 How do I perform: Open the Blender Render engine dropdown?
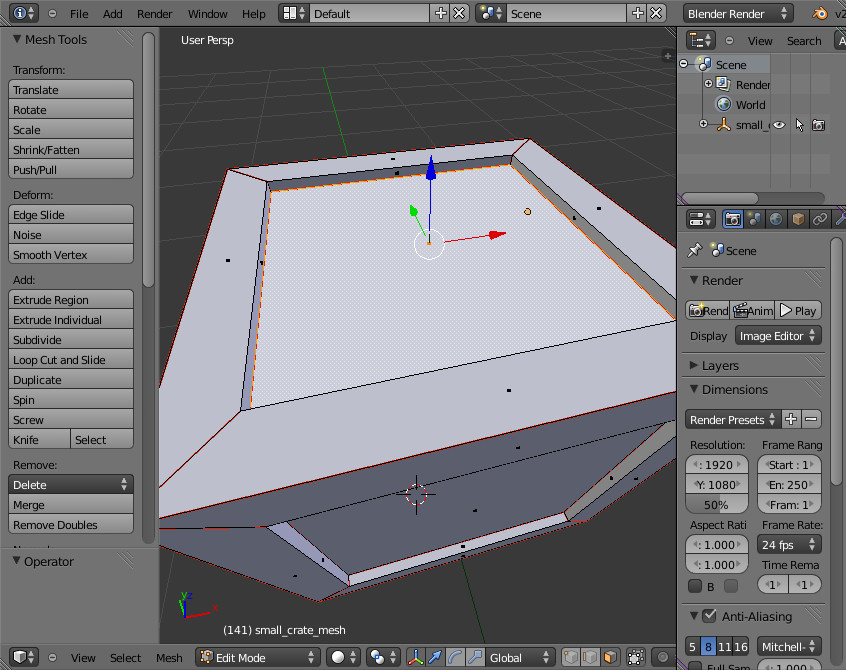click(x=738, y=13)
